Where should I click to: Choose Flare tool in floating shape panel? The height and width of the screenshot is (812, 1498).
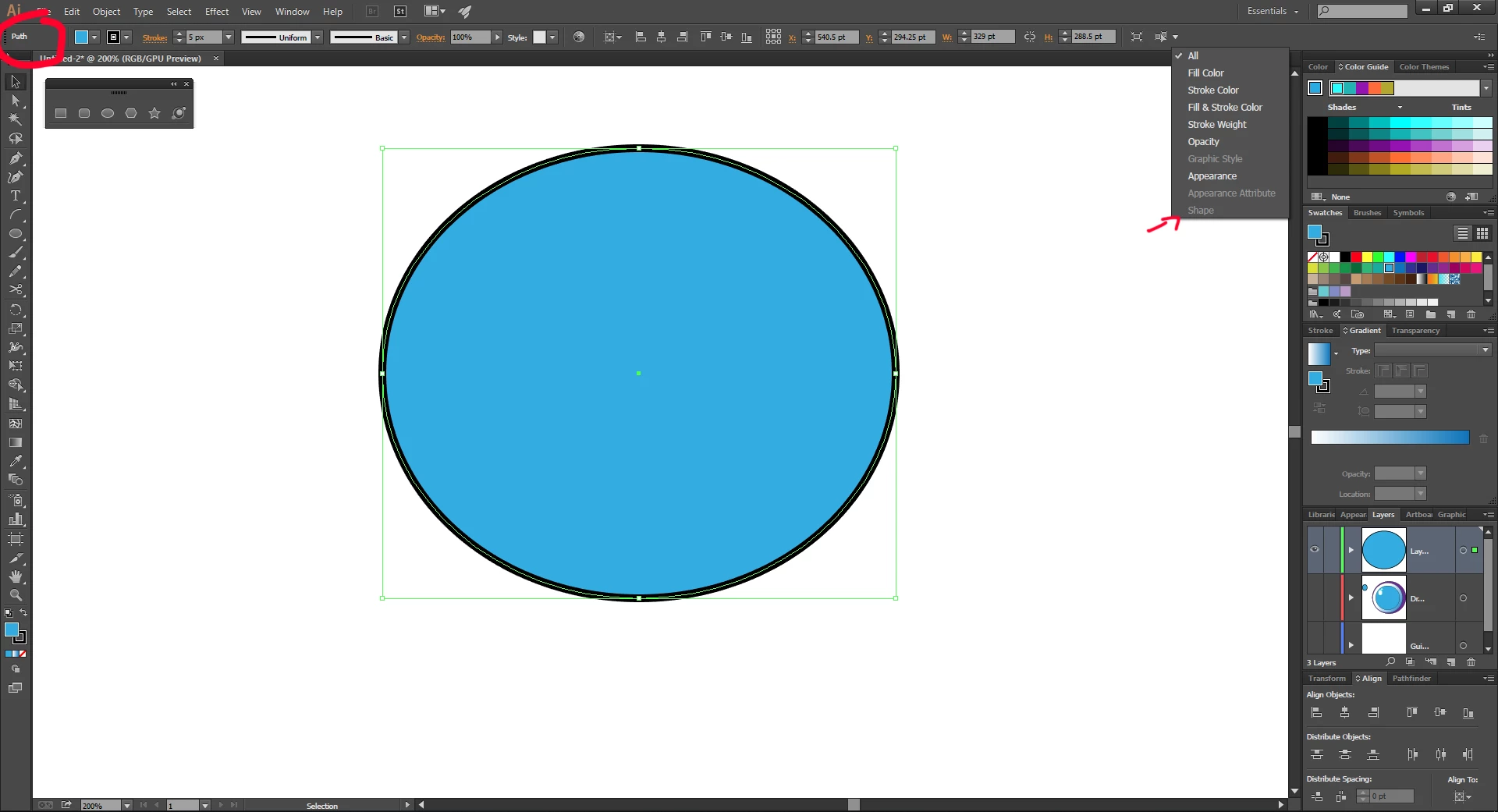point(179,113)
